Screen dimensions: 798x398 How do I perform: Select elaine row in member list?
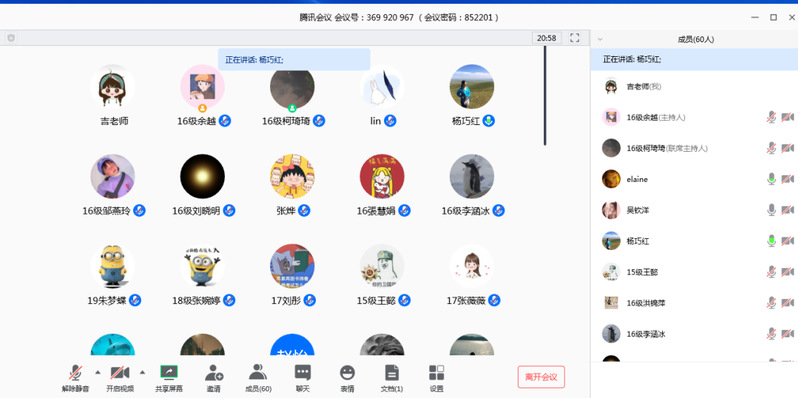point(694,179)
